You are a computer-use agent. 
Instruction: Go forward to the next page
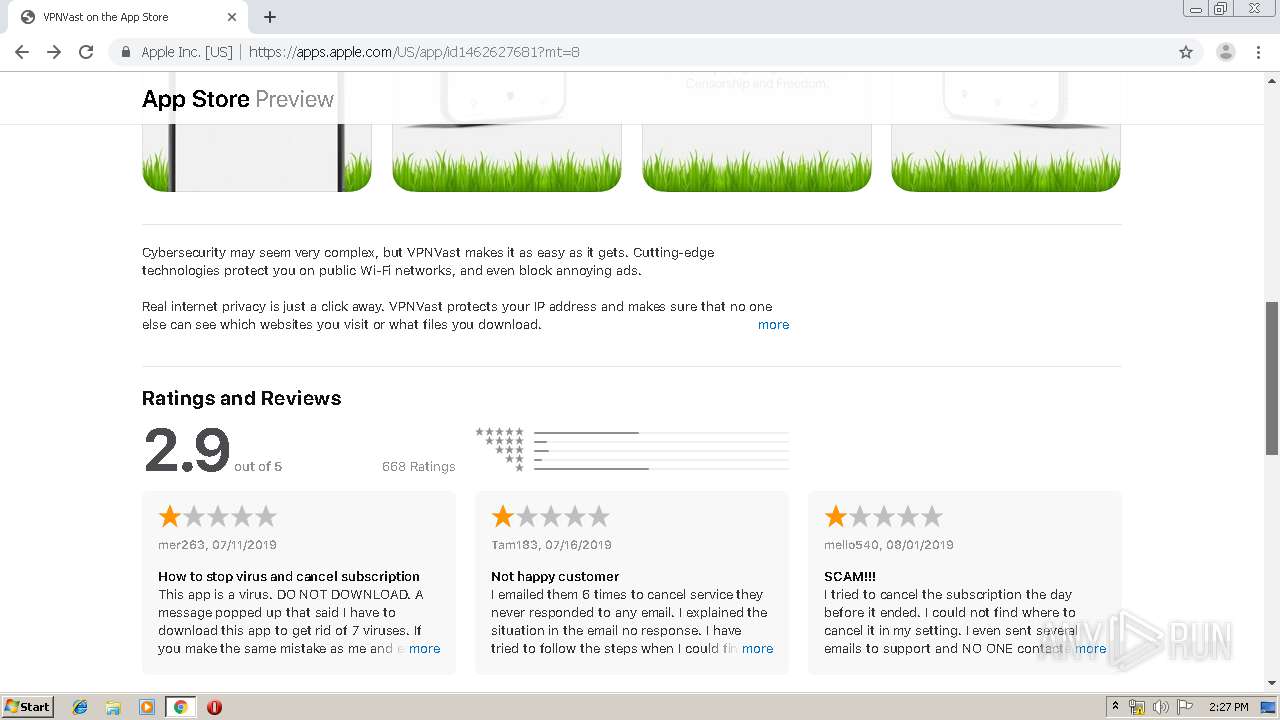point(54,52)
